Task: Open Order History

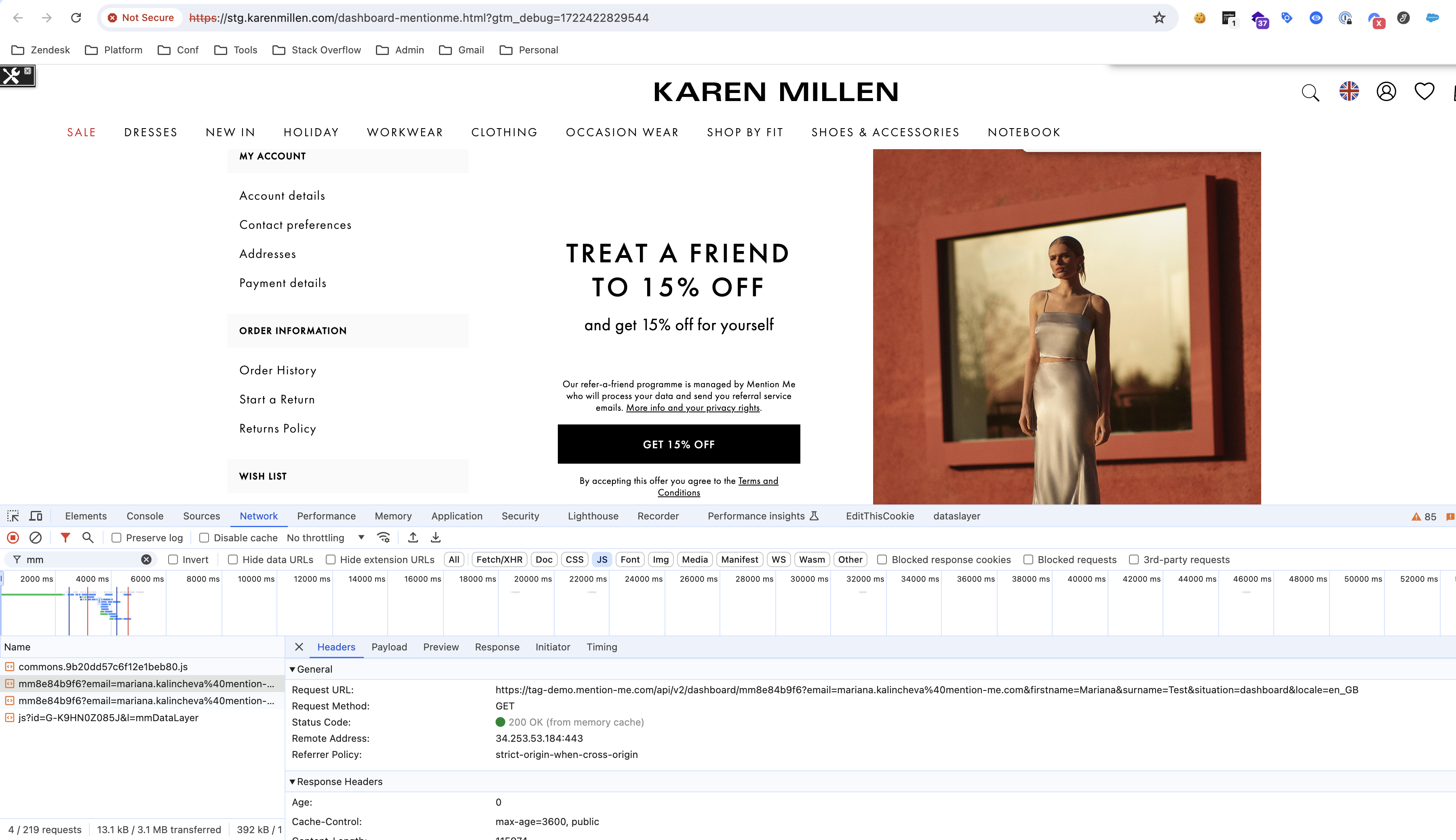Action: tap(277, 370)
